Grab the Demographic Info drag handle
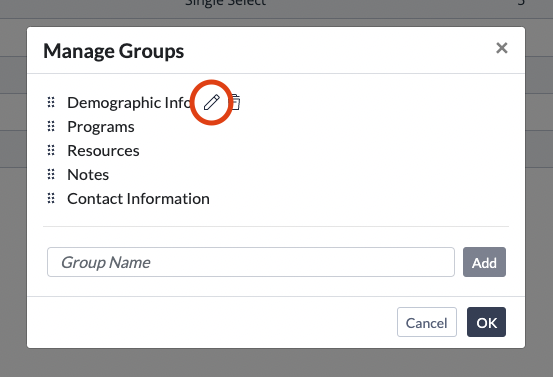This screenshot has width=553, height=377. 51,102
